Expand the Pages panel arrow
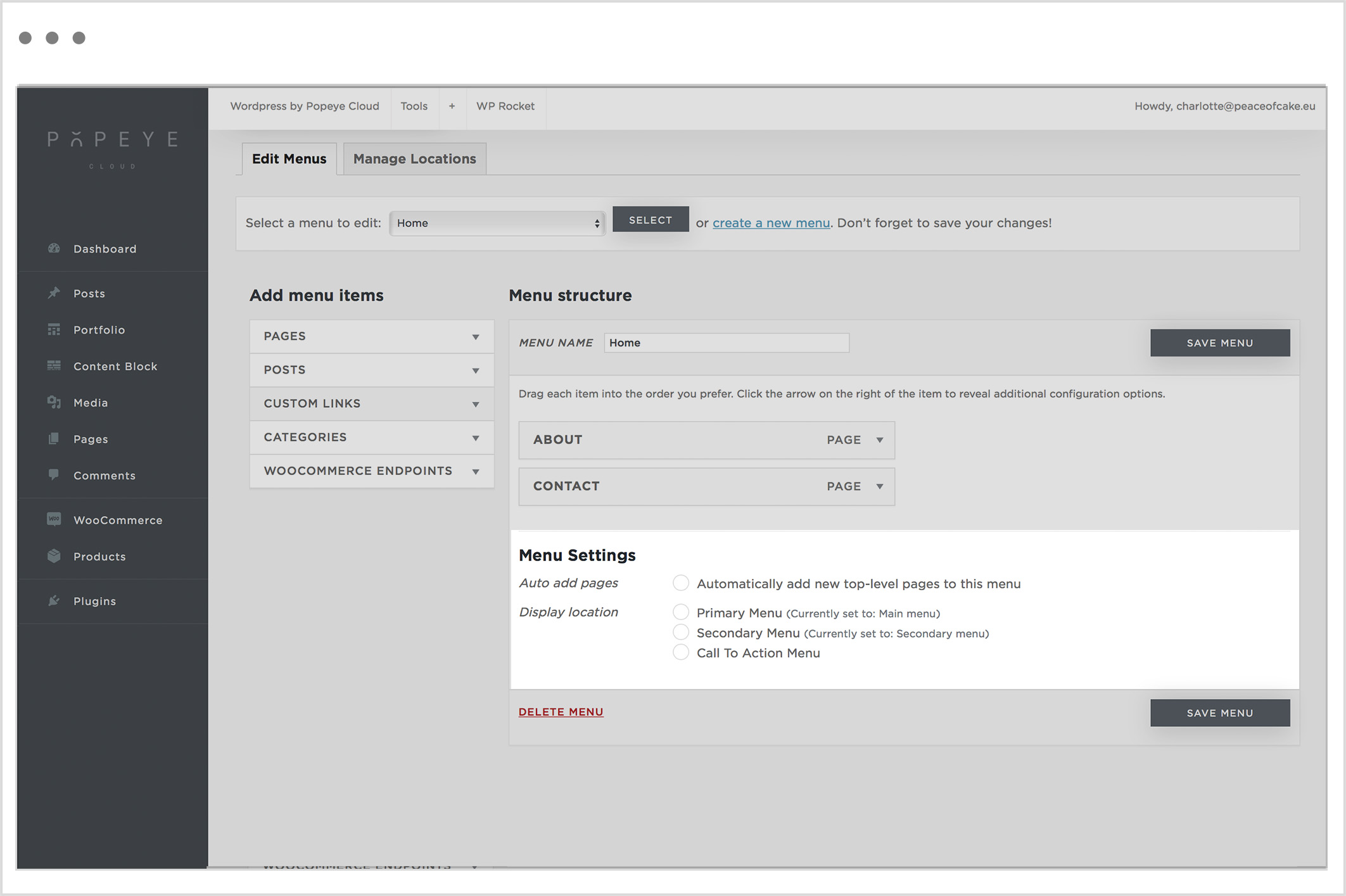The height and width of the screenshot is (896, 1346). pos(476,337)
